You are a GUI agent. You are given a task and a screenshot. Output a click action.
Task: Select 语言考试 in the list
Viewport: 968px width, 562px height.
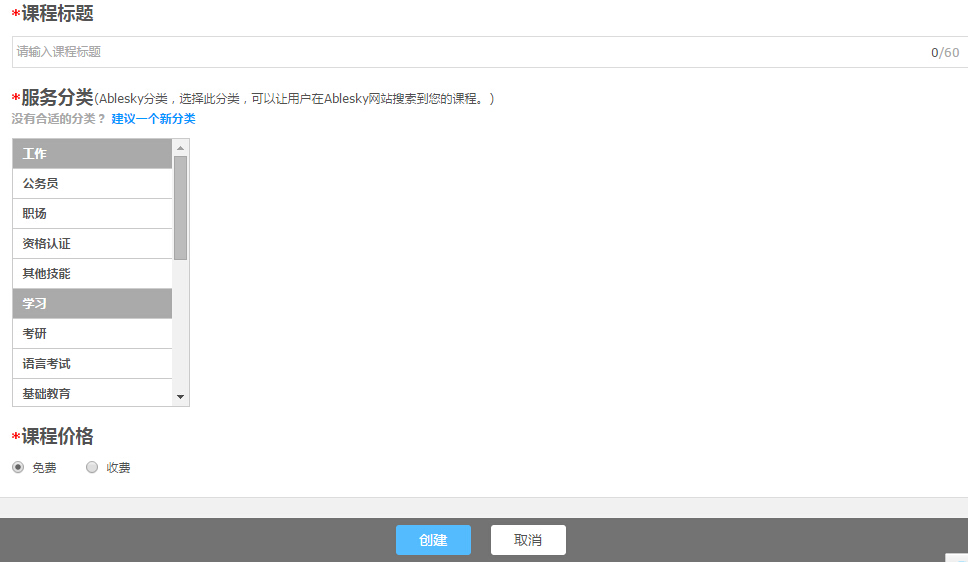92,364
